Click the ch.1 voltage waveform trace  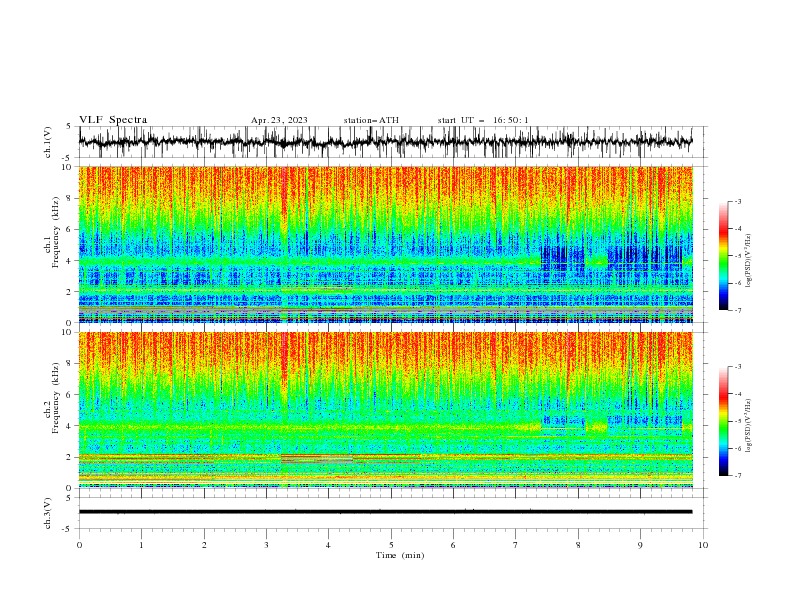point(385,142)
